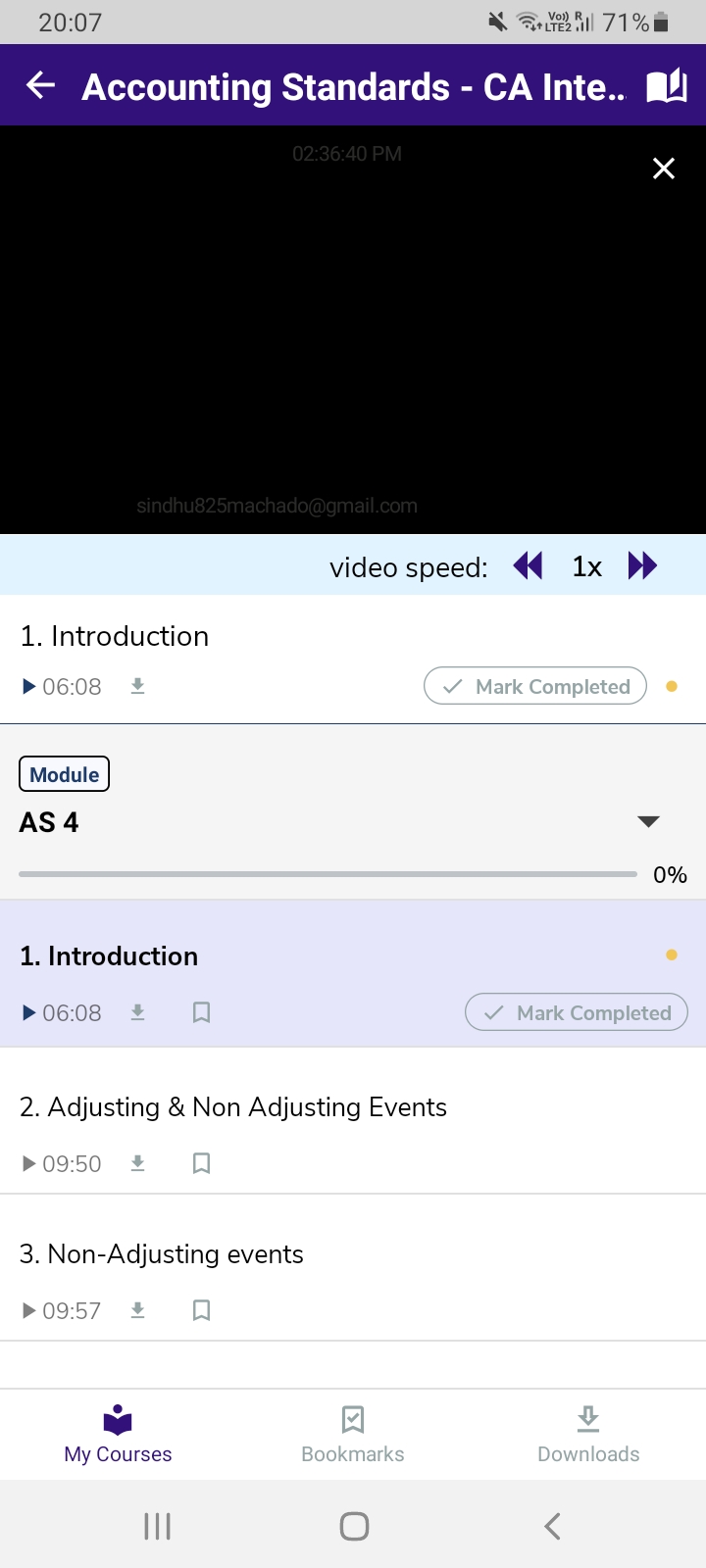The image size is (706, 1568).
Task: Download the highlighted Introduction lesson in AS 4
Action: click(138, 1012)
